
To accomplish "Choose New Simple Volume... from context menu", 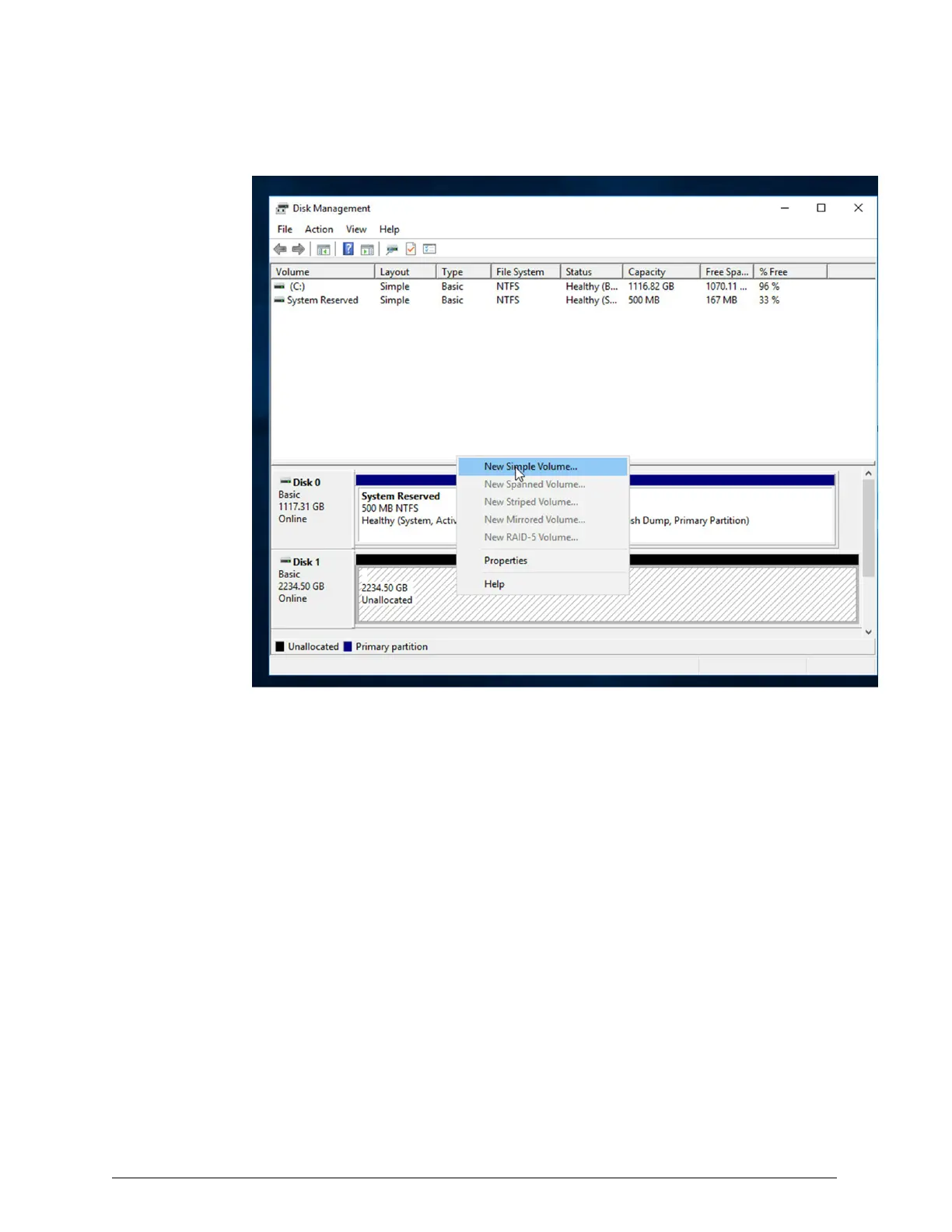I will (543, 467).
